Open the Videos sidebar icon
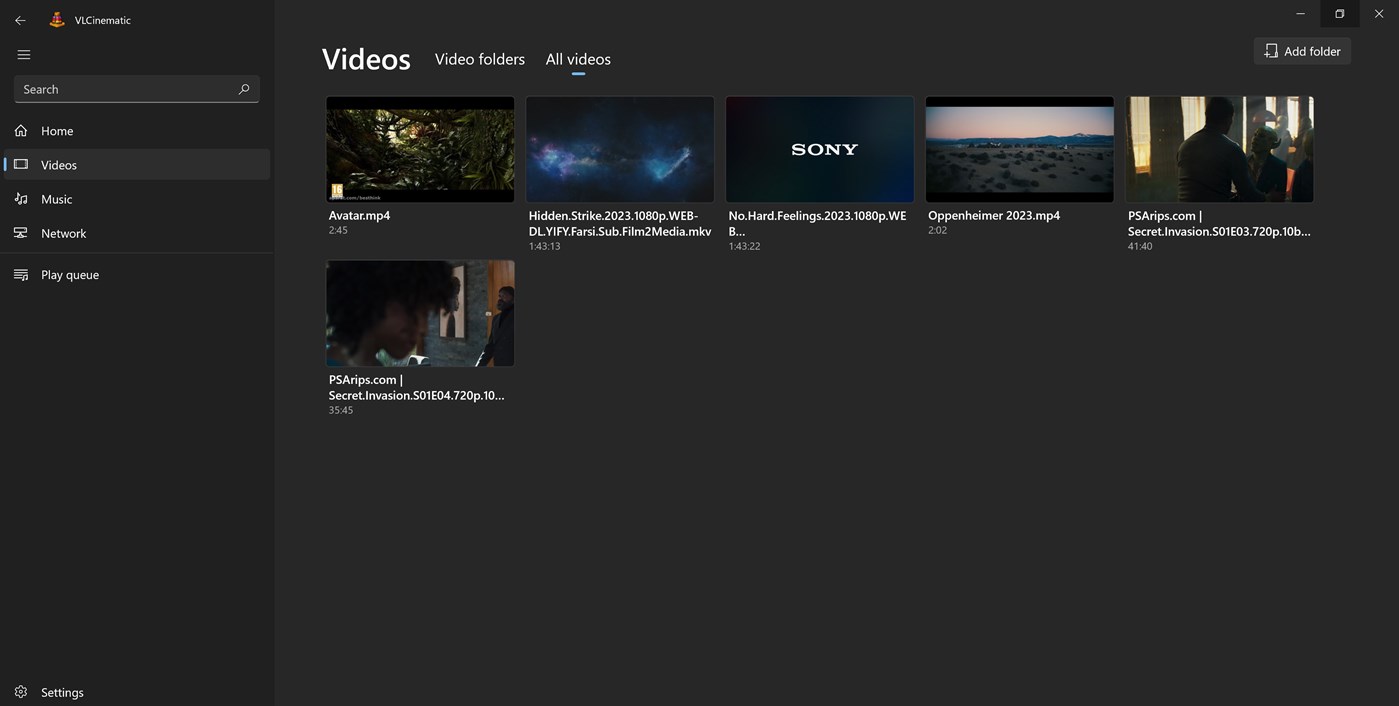This screenshot has height=706, width=1399. (x=21, y=165)
